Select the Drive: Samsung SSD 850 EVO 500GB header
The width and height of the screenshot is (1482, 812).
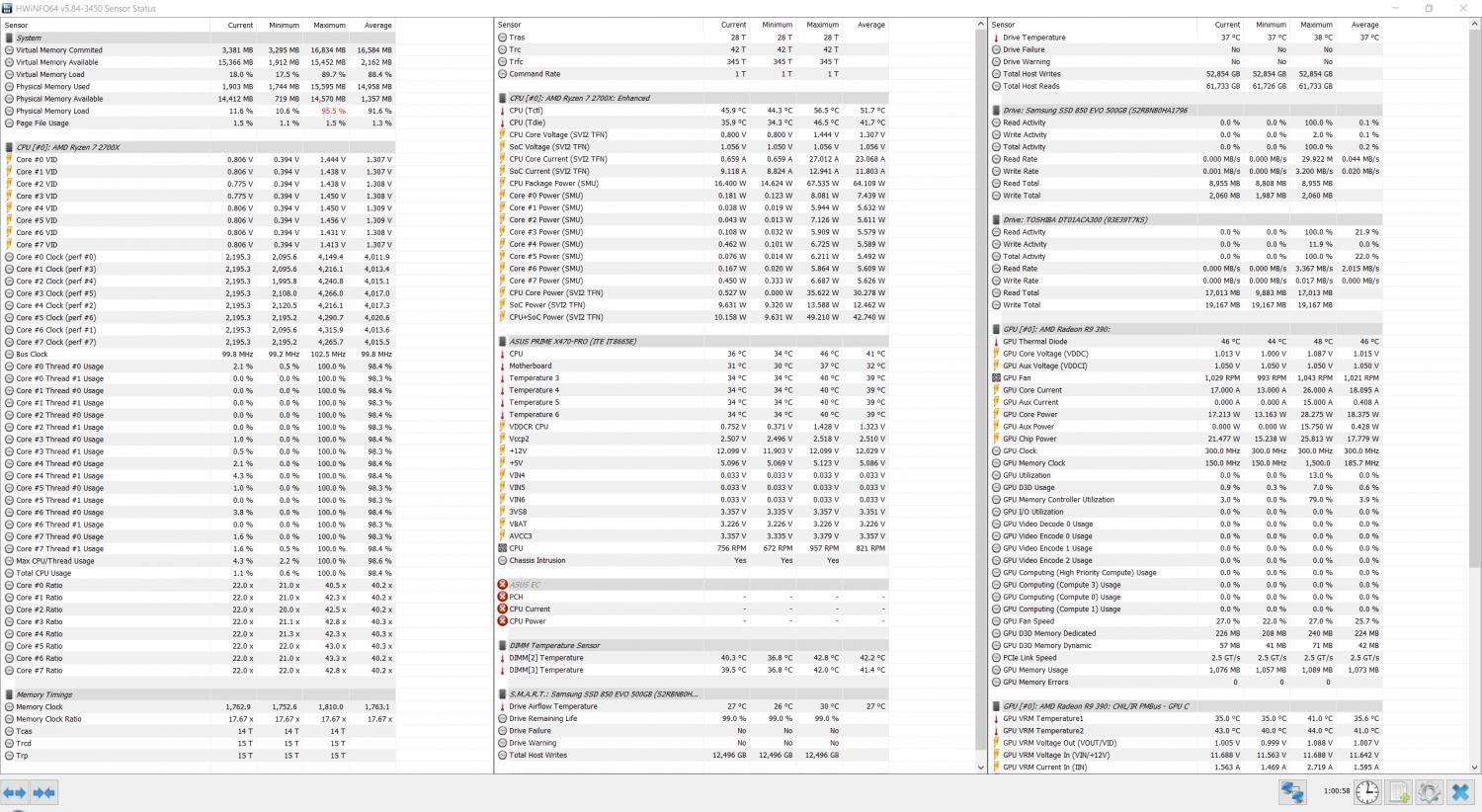click(1185, 111)
